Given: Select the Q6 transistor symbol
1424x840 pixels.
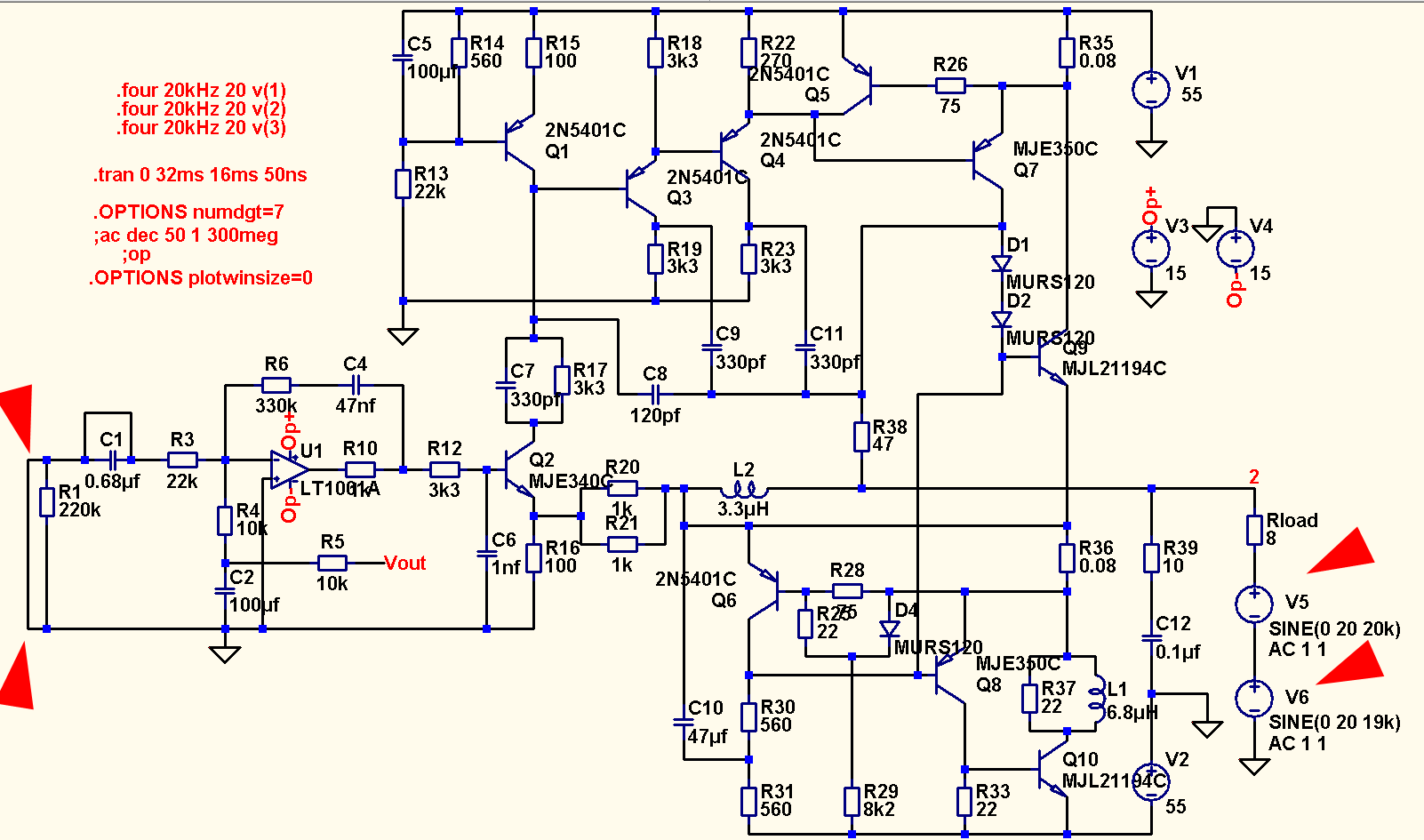Looking at the screenshot, I should pyautogui.click(x=764, y=591).
